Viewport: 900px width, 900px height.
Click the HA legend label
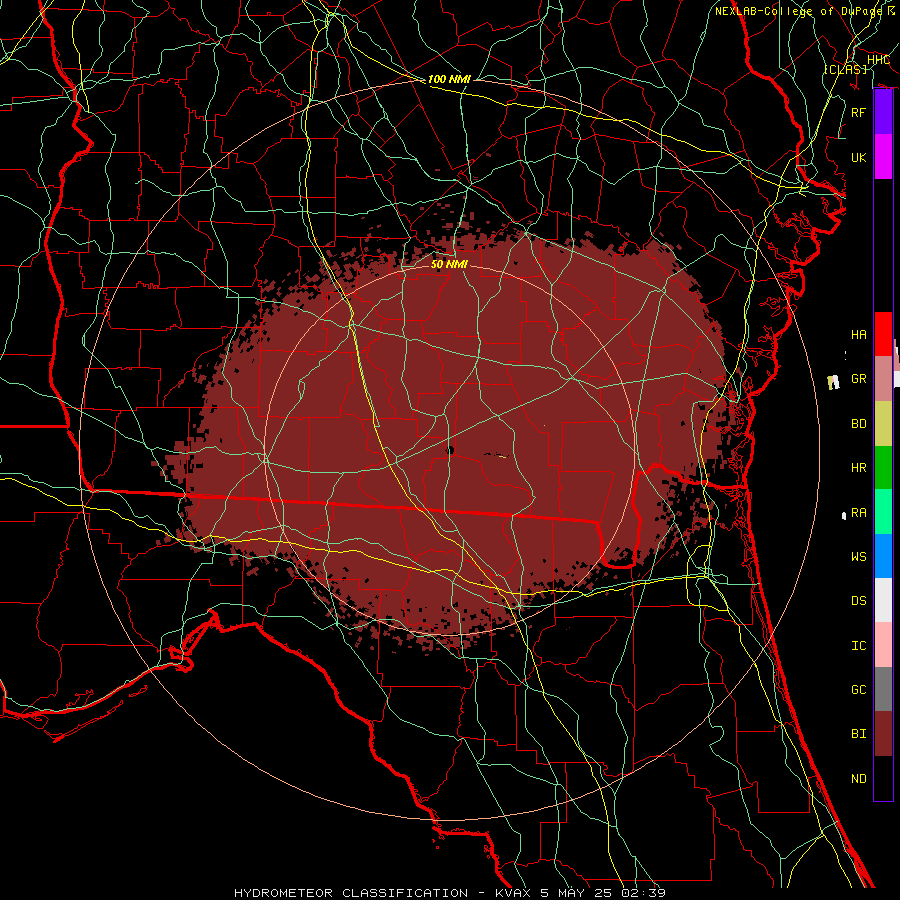pyautogui.click(x=858, y=334)
